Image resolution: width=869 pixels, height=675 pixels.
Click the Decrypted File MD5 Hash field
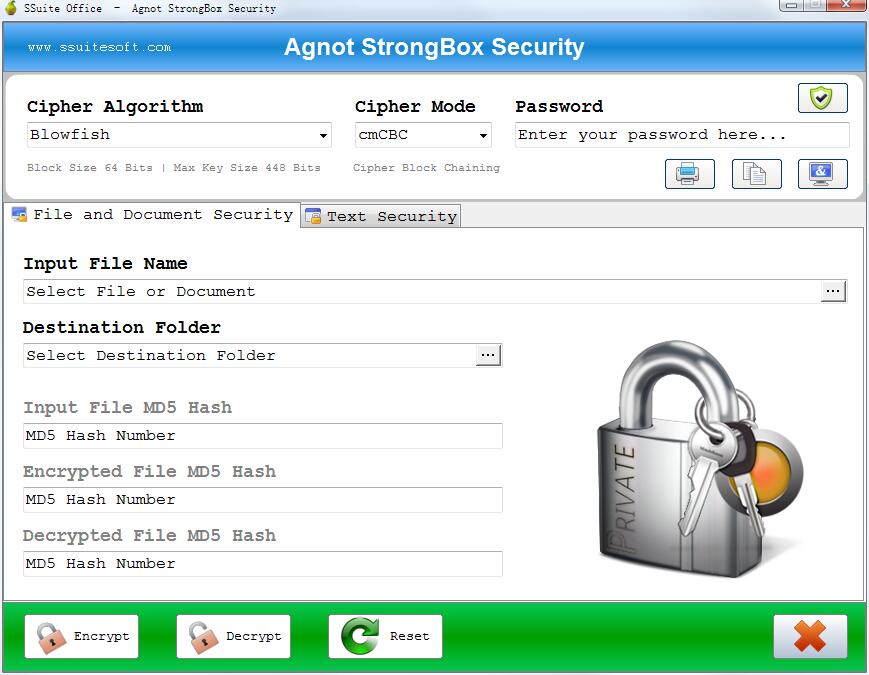click(x=263, y=564)
